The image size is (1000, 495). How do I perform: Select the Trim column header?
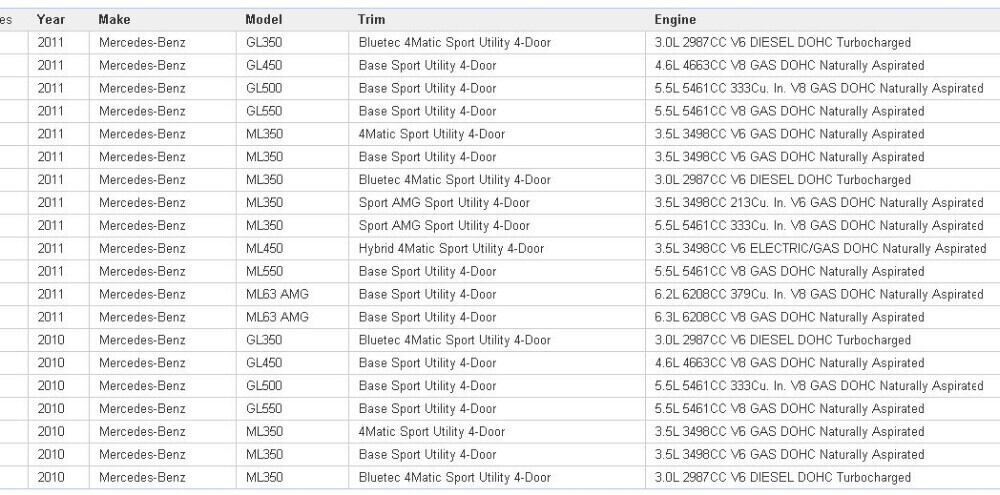[x=371, y=19]
